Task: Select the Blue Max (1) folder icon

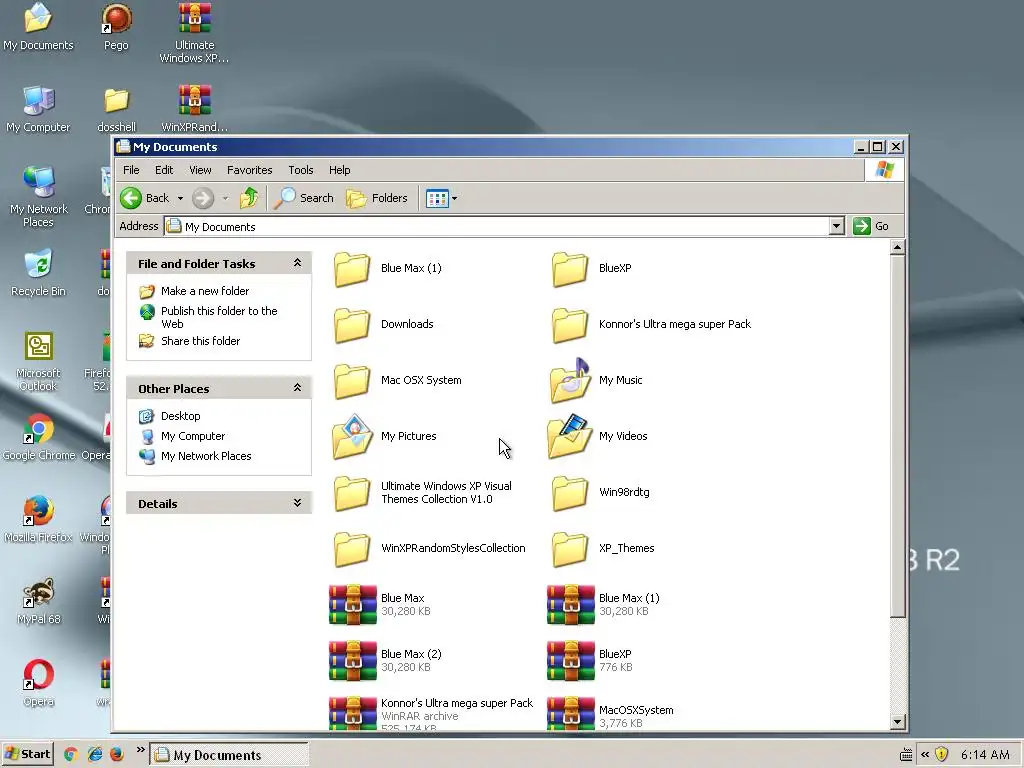Action: tap(353, 269)
